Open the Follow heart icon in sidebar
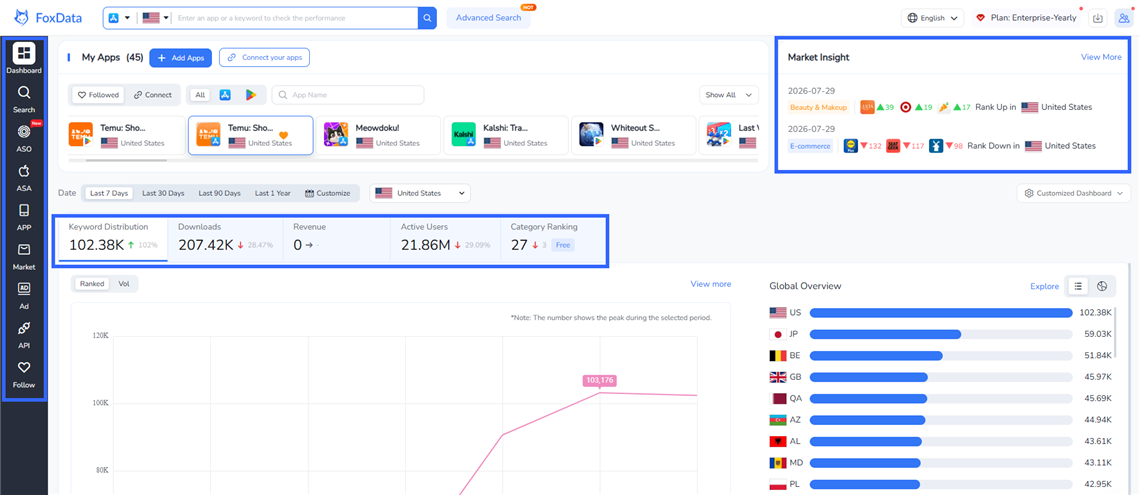The width and height of the screenshot is (1140, 495). [24, 368]
